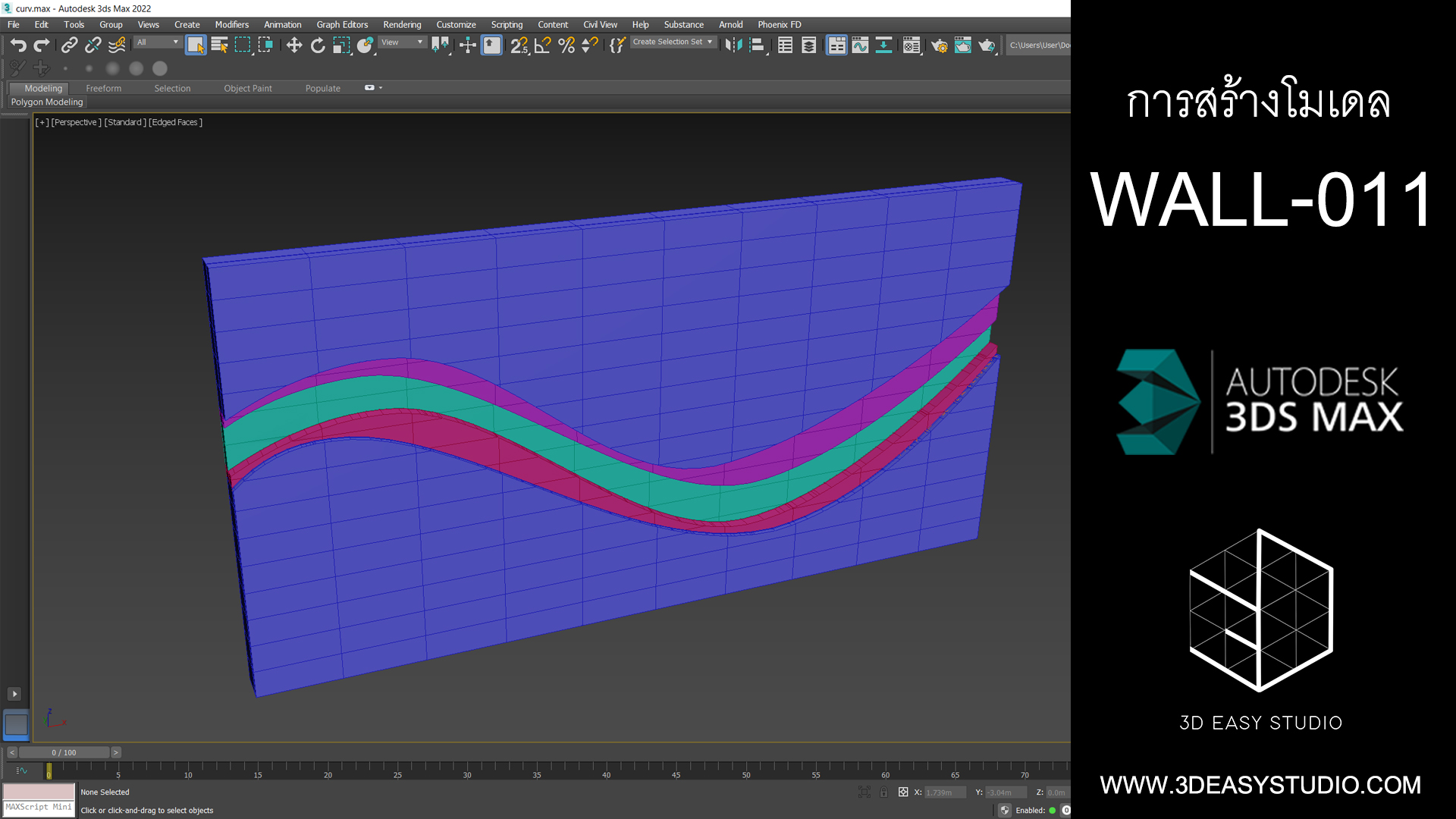Select the Select and Move tool
This screenshot has width=1456, height=819.
(294, 45)
